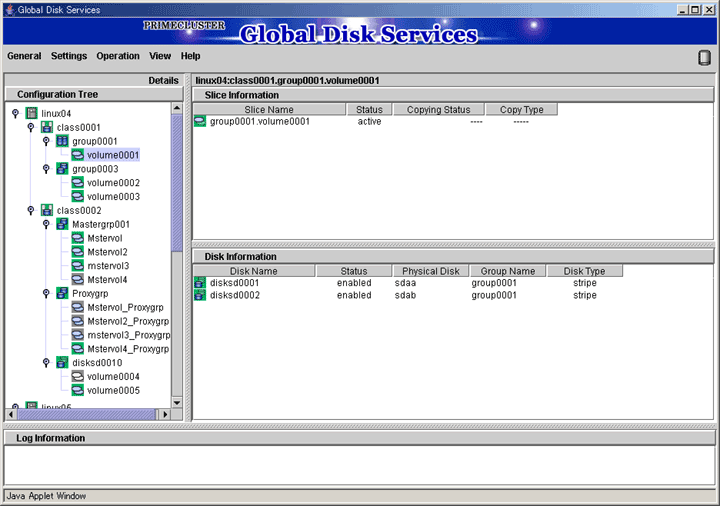Click the tree scroll-left arrow
720x506 pixels.
pyautogui.click(x=11, y=414)
